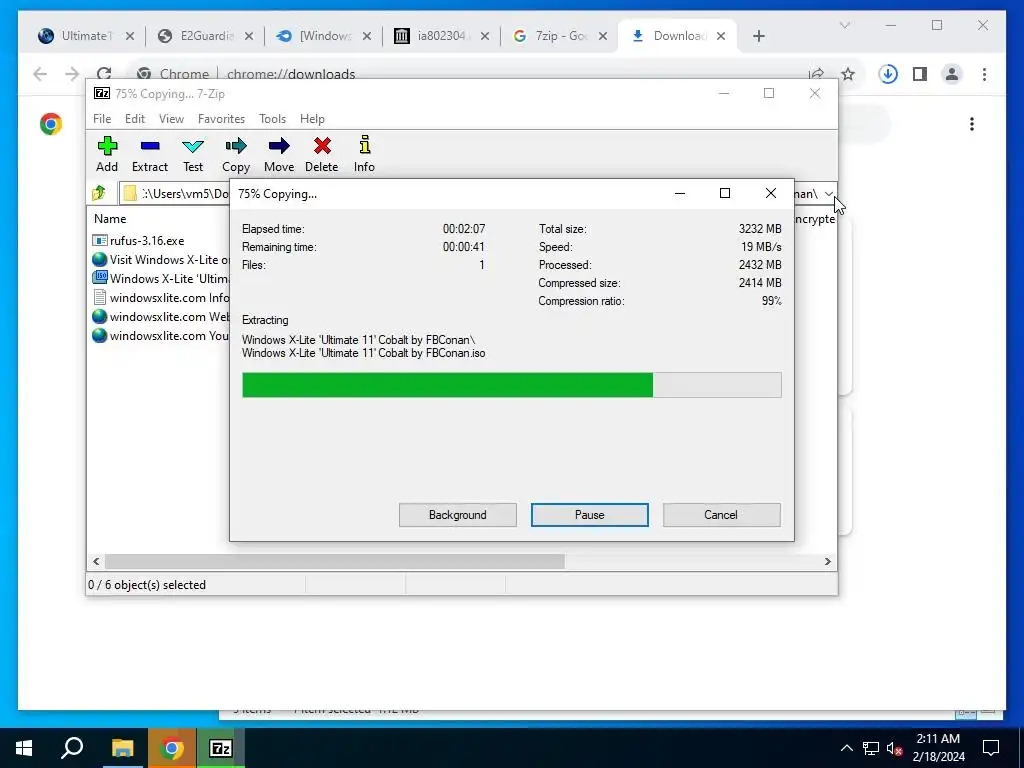Show hidden system tray icons
The height and width of the screenshot is (768, 1024).
[x=846, y=748]
